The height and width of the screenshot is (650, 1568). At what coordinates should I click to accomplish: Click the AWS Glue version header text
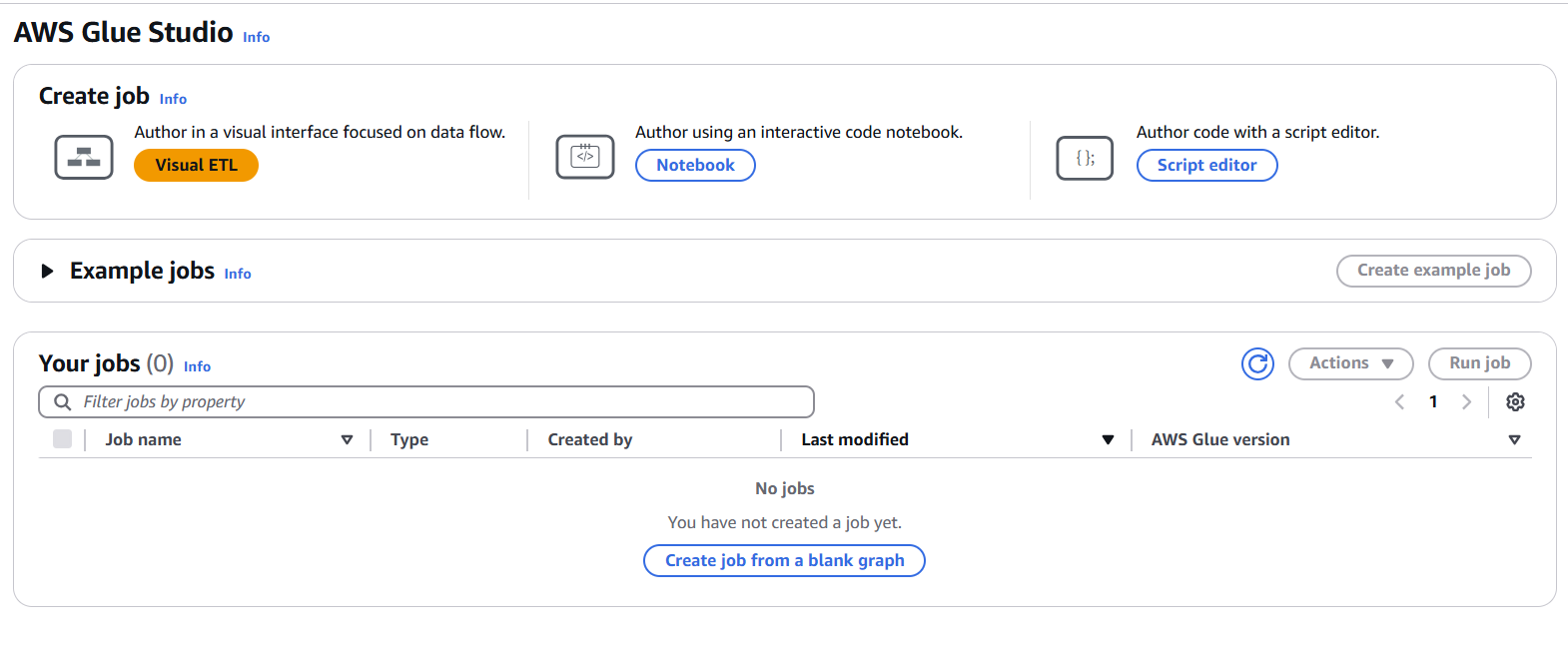pos(1220,439)
